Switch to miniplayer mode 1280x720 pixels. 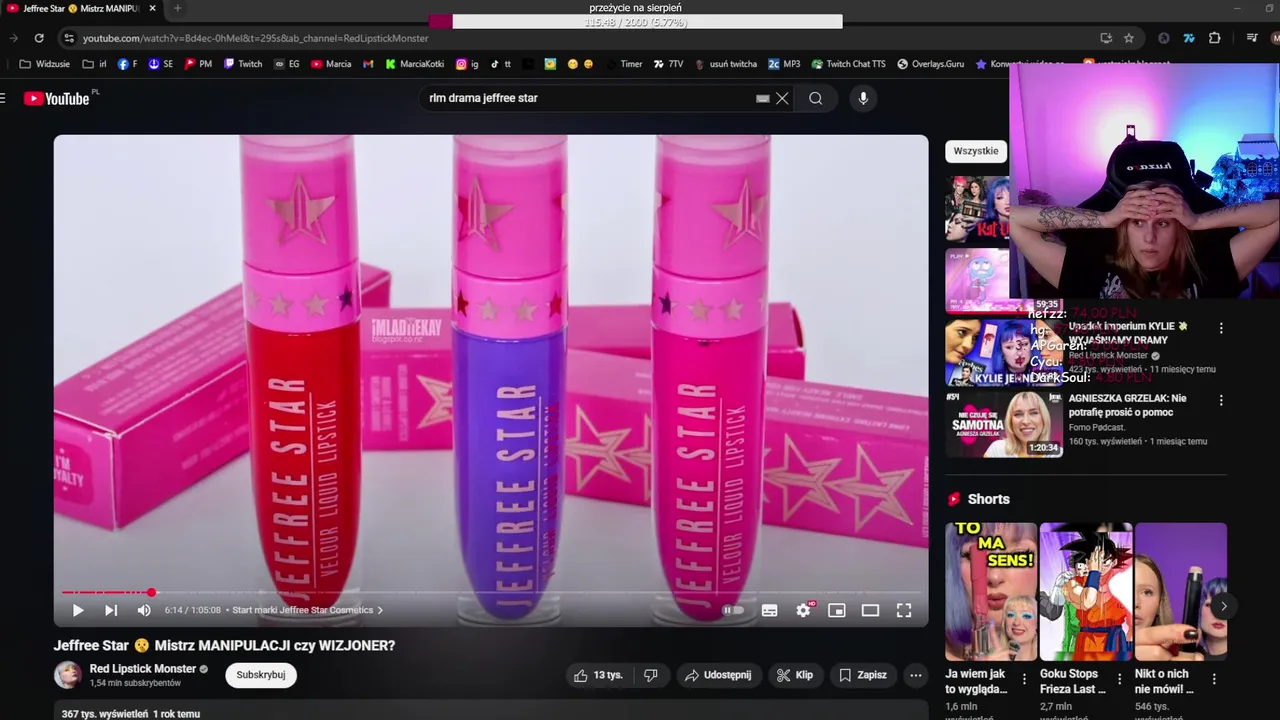837,610
